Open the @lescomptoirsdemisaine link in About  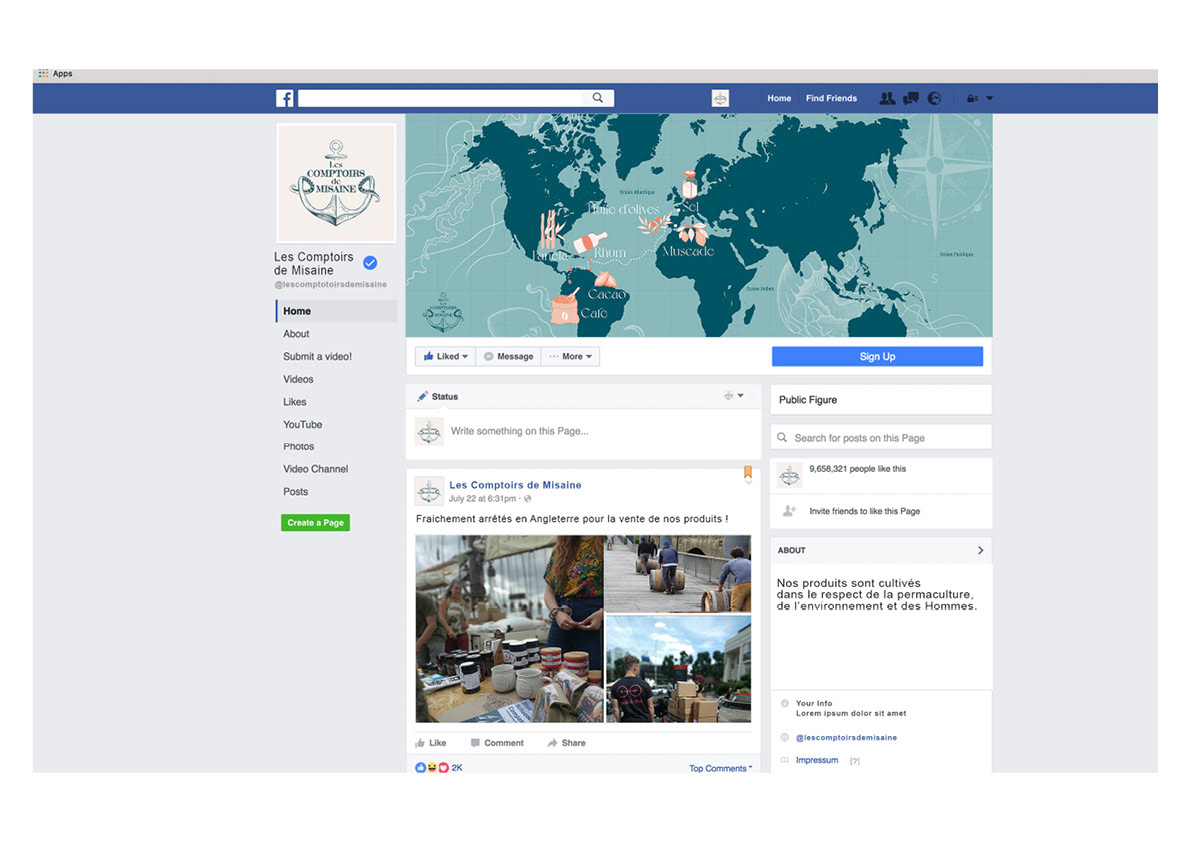(846, 738)
